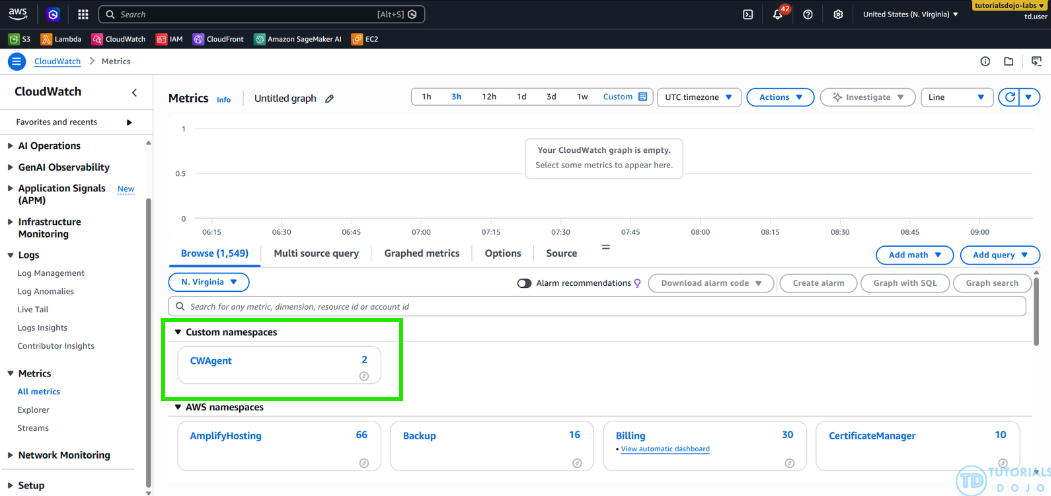Open the services grid menu icon
1051x496 pixels.
82,14
